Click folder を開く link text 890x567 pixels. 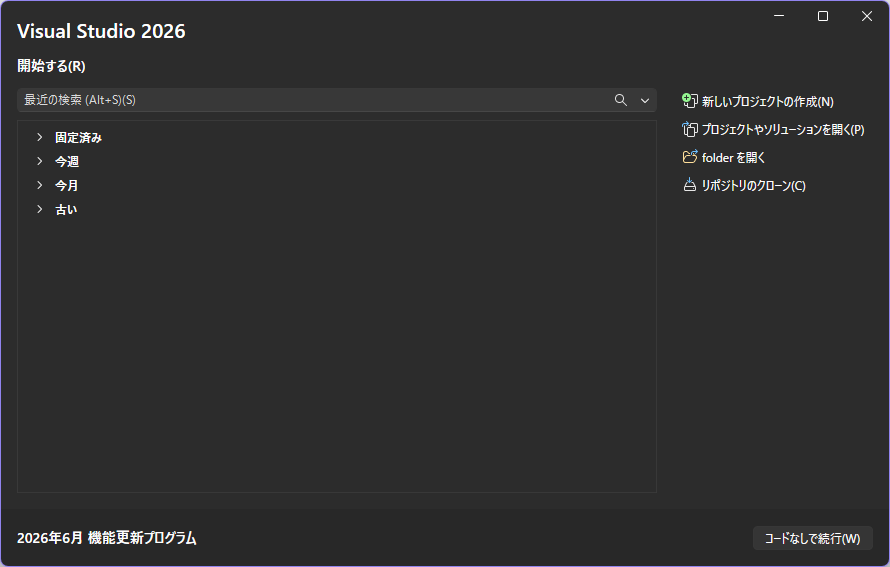(733, 158)
